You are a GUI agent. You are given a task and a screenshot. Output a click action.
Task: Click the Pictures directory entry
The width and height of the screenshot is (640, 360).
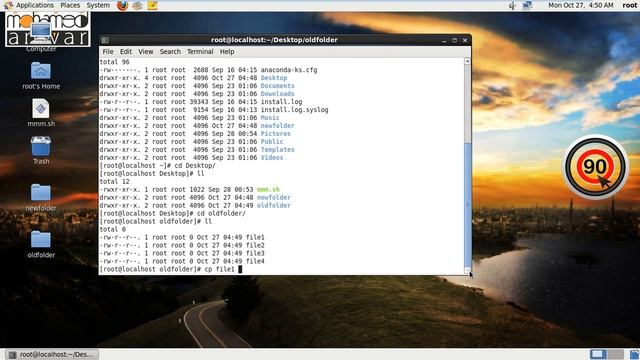[x=276, y=133]
